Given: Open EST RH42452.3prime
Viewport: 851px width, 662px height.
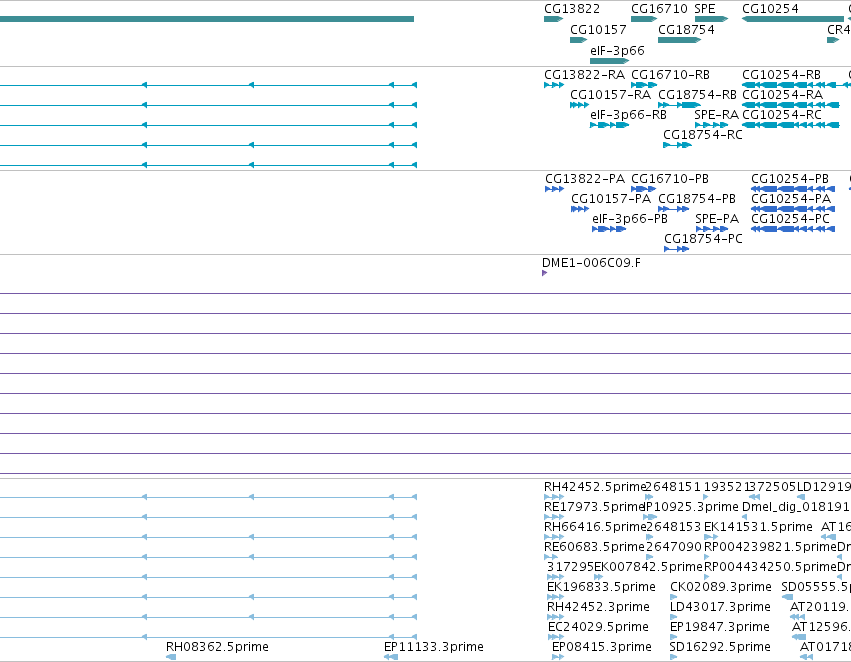Looking at the screenshot, I should click(x=598, y=607).
